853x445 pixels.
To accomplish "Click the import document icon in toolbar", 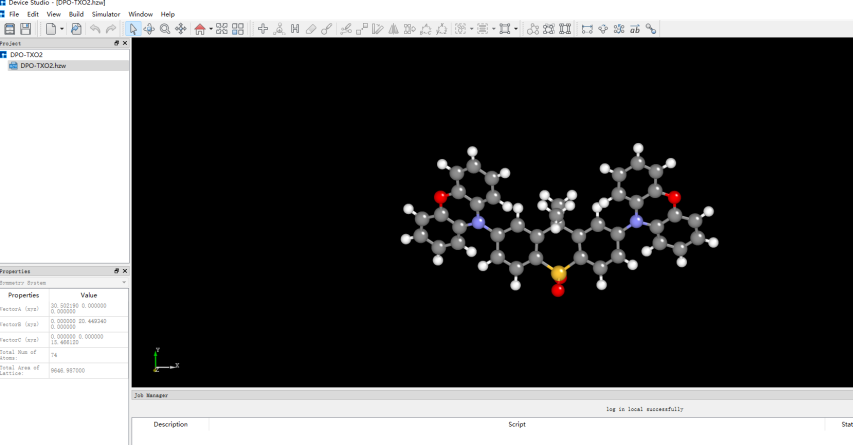I will point(76,29).
